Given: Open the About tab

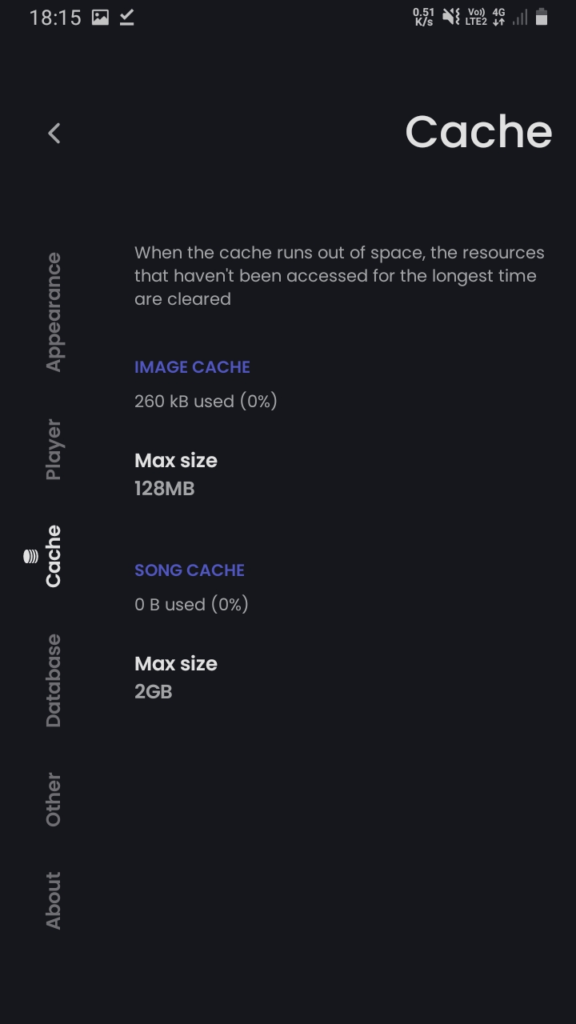Looking at the screenshot, I should coord(54,901).
